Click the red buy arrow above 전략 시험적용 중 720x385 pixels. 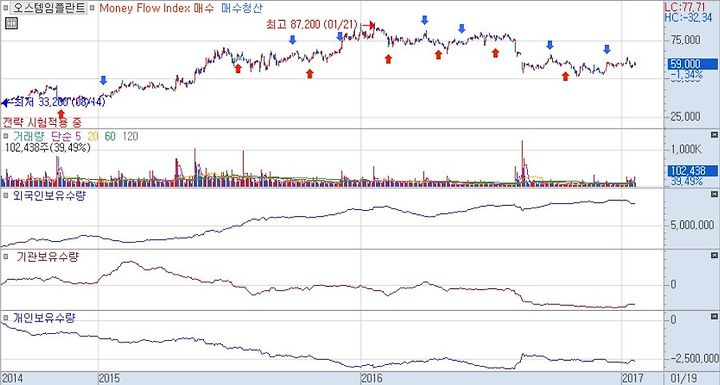61,114
